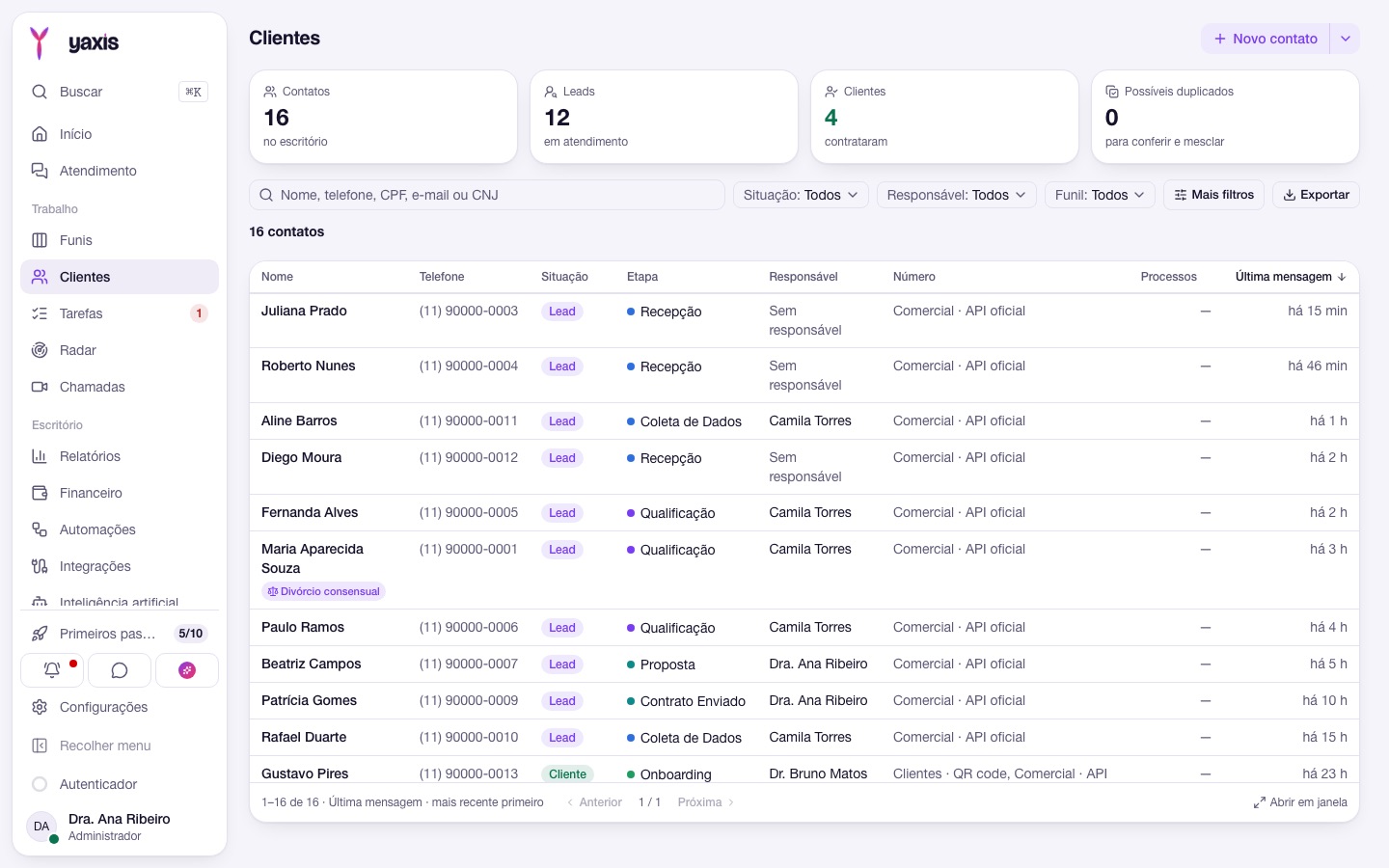The width and height of the screenshot is (1389, 868).
Task: Click the yaxis logo icon
Action: 40,43
